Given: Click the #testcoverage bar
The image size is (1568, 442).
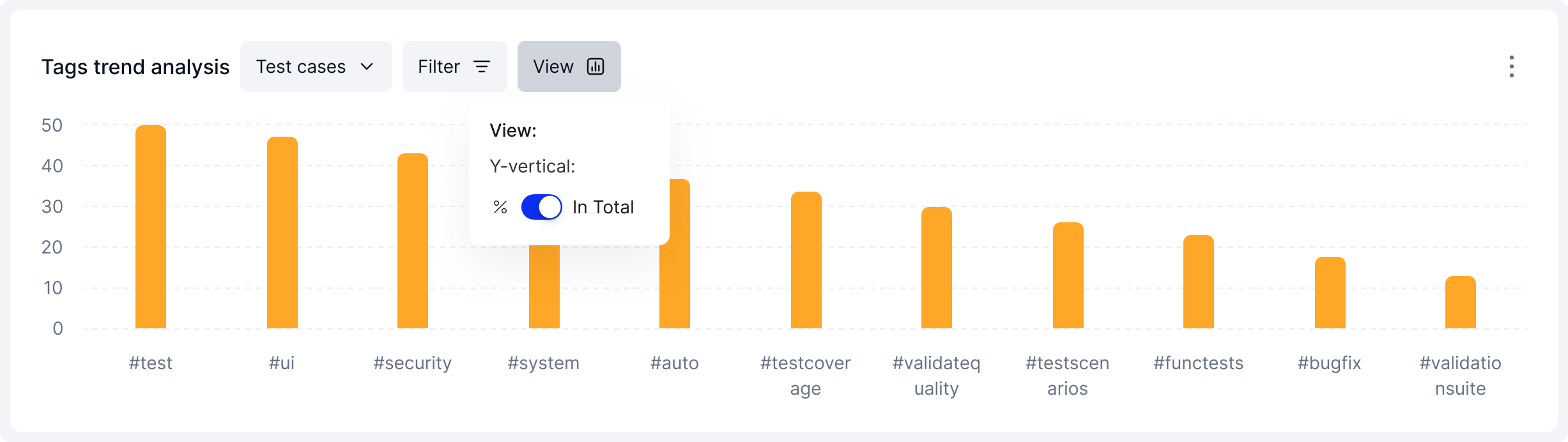Looking at the screenshot, I should (806, 260).
